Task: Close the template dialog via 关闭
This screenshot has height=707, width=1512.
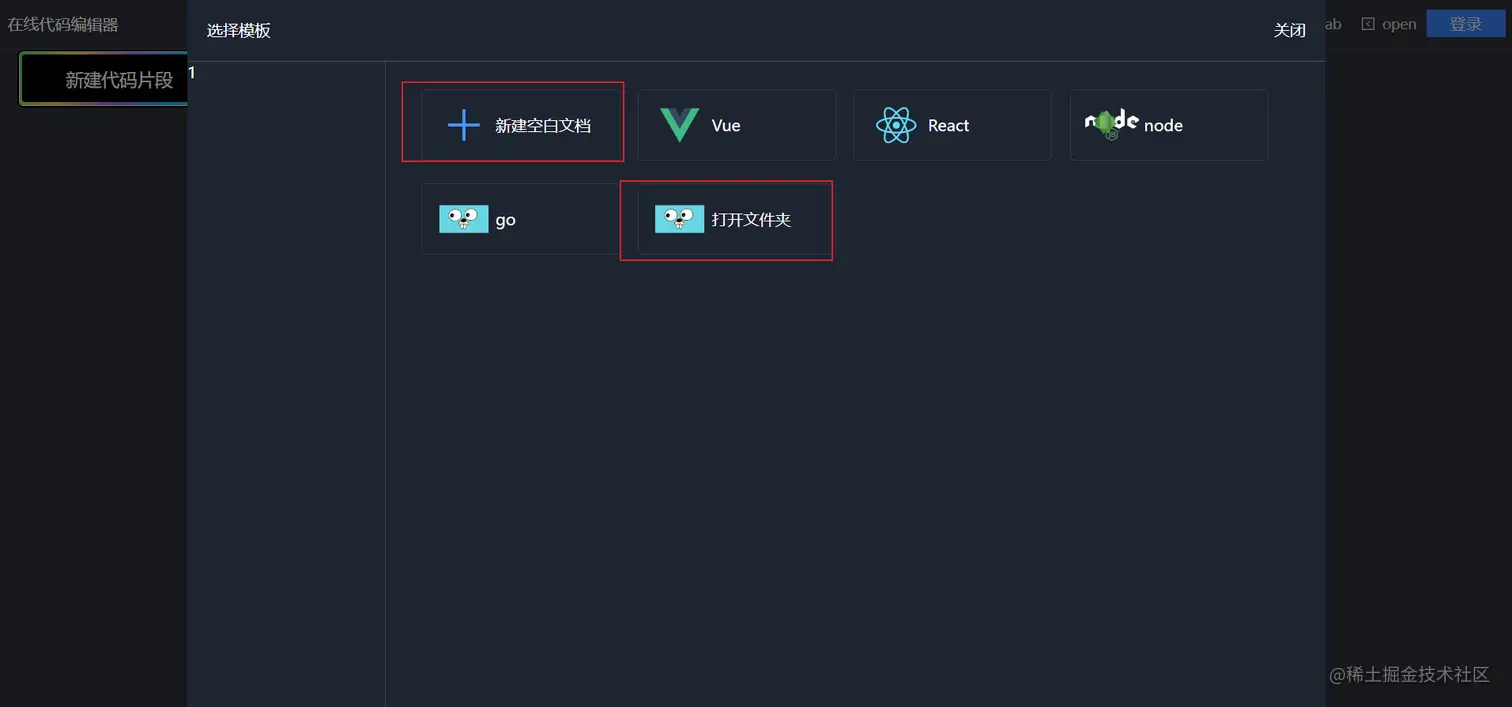Action: click(x=1289, y=30)
